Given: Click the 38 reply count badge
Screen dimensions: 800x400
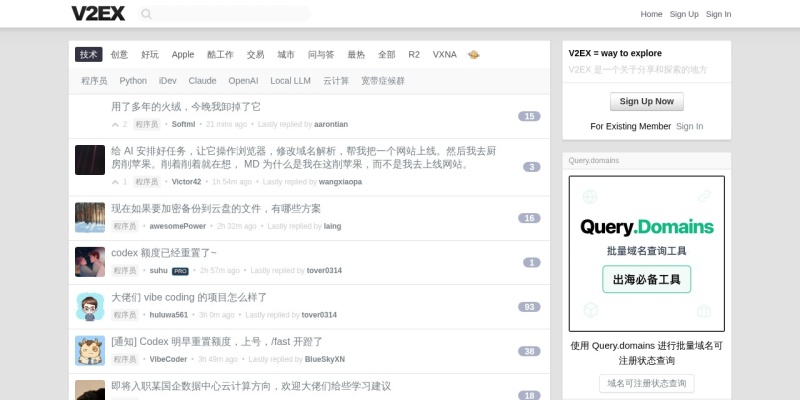Looking at the screenshot, I should 529,352.
